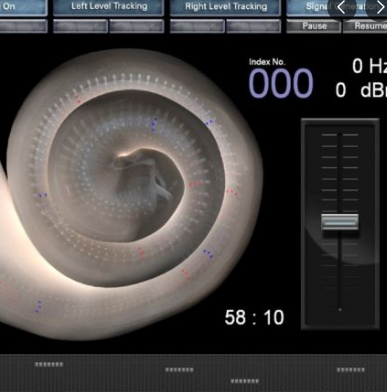The image size is (387, 392).
Task: Click the Index No. 000 value
Action: point(281,83)
